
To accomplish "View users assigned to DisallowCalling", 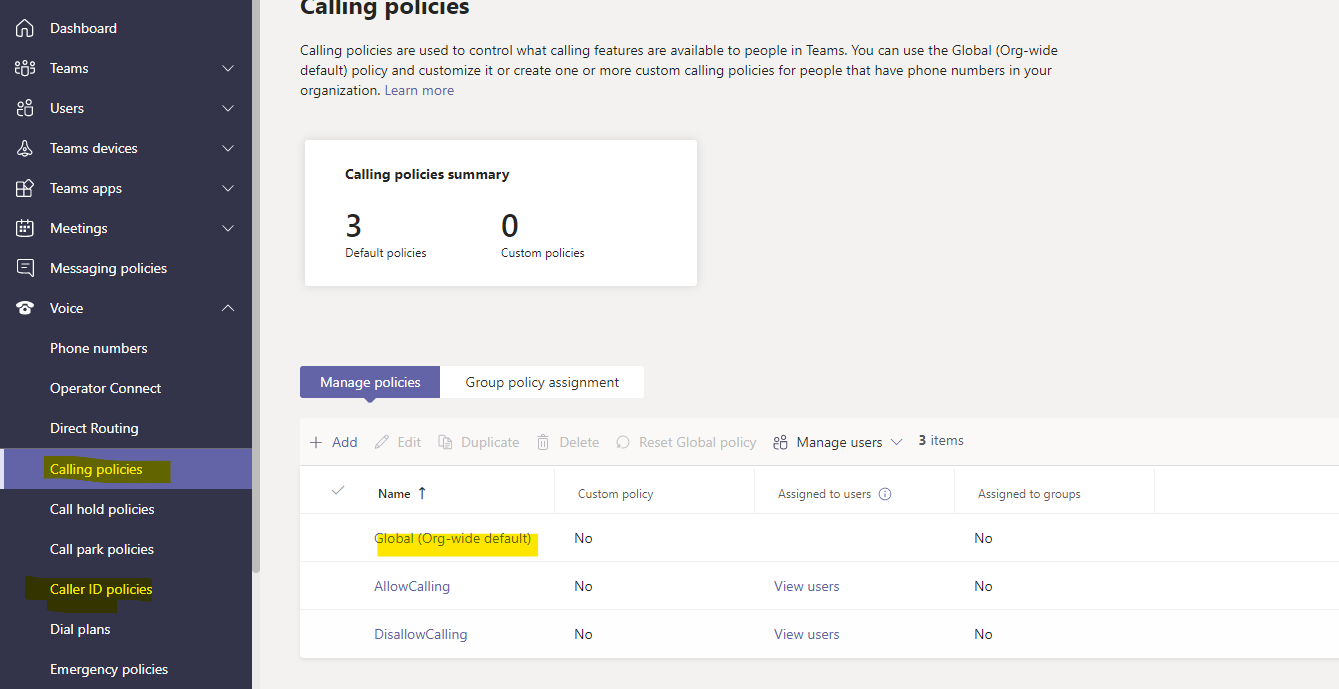I will 806,634.
